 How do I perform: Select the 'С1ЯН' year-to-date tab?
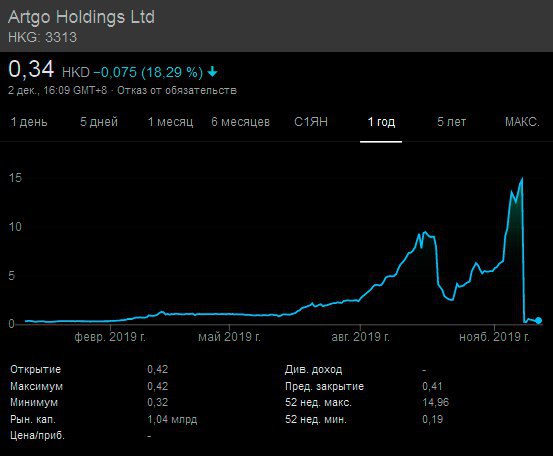pyautogui.click(x=311, y=122)
